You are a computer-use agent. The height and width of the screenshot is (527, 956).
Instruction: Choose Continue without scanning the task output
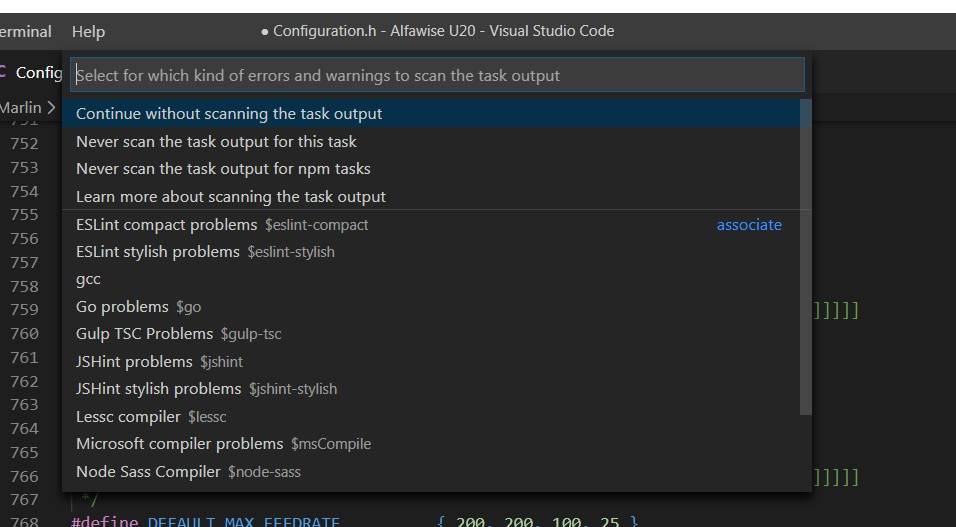coord(229,114)
